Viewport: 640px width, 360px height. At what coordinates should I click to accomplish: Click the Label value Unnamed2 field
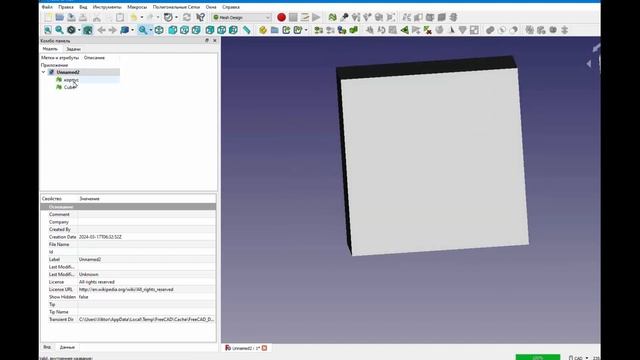click(147, 260)
